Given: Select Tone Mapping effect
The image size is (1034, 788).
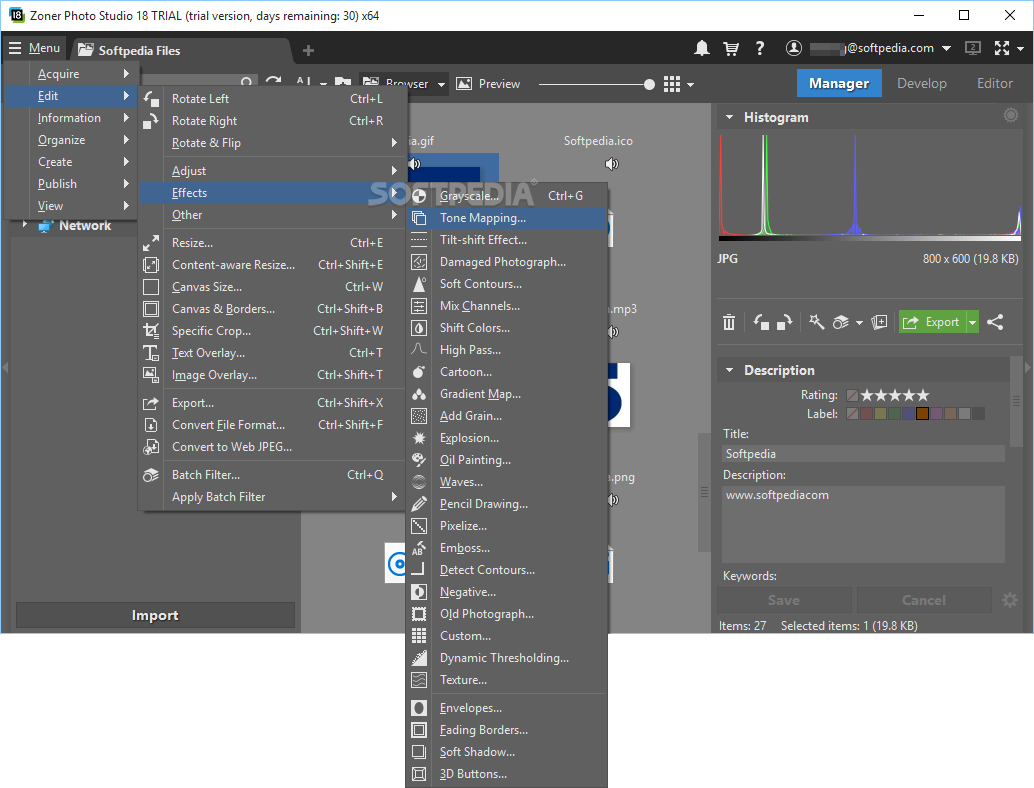Looking at the screenshot, I should pyautogui.click(x=506, y=218).
